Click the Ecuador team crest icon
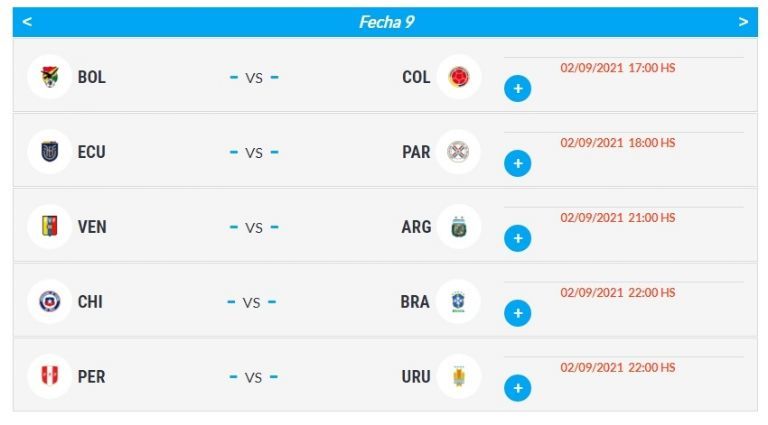 coord(49,152)
